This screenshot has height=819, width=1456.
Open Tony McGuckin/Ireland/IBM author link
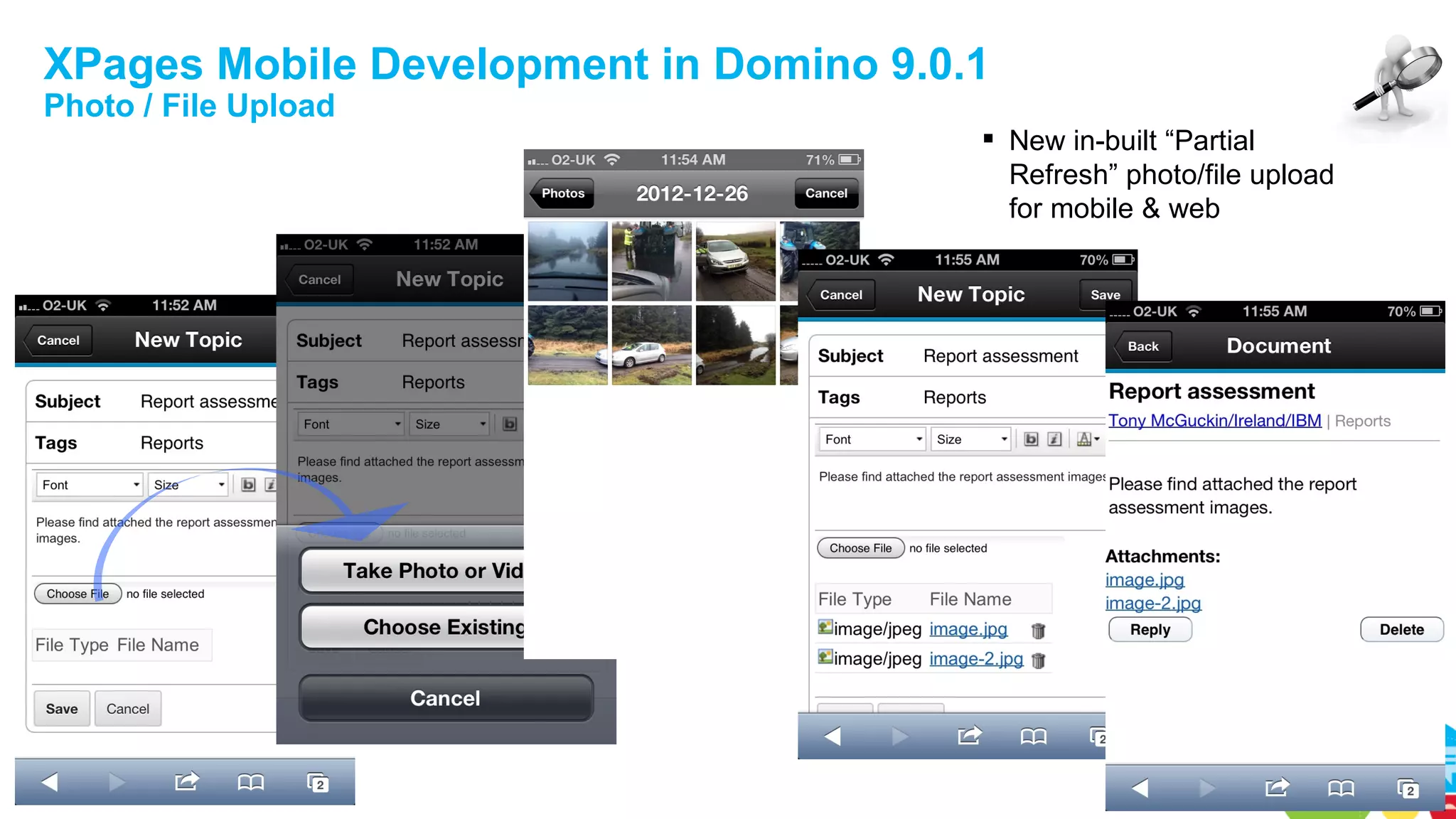pos(1215,421)
